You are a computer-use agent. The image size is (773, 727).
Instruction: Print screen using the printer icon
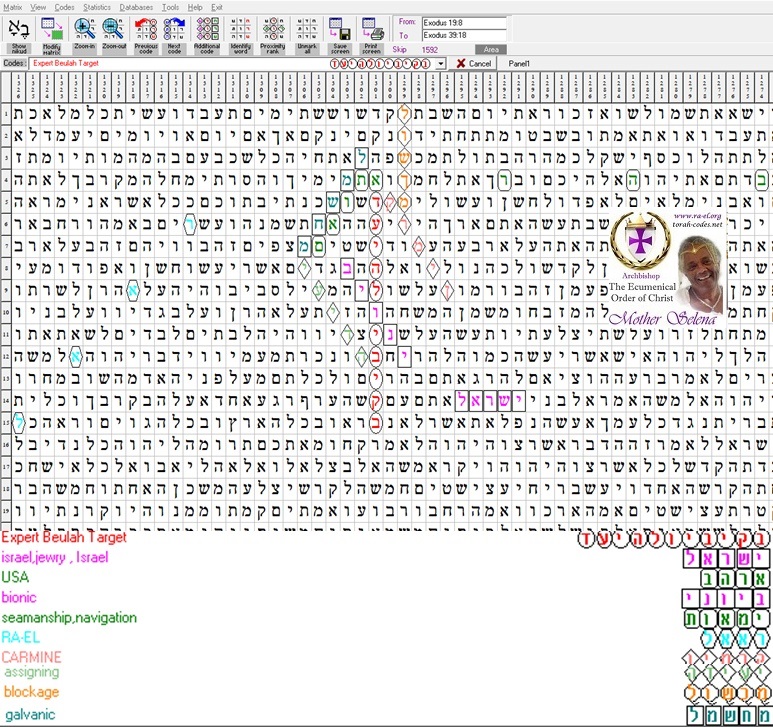click(373, 30)
